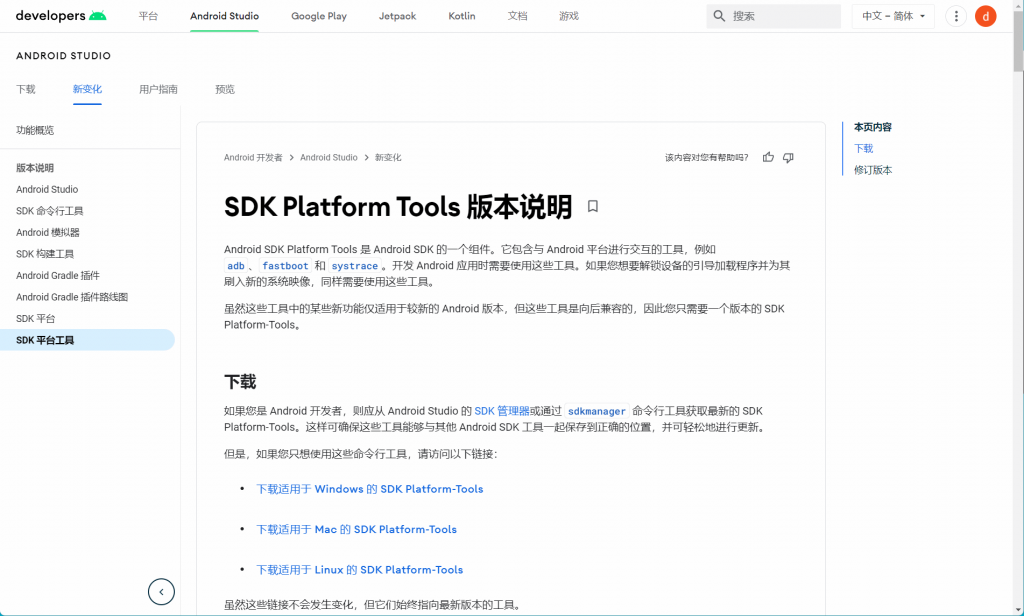Open Android Gradle 插件路线图 in the sidebar
Image resolution: width=1024 pixels, height=616 pixels.
coord(72,297)
